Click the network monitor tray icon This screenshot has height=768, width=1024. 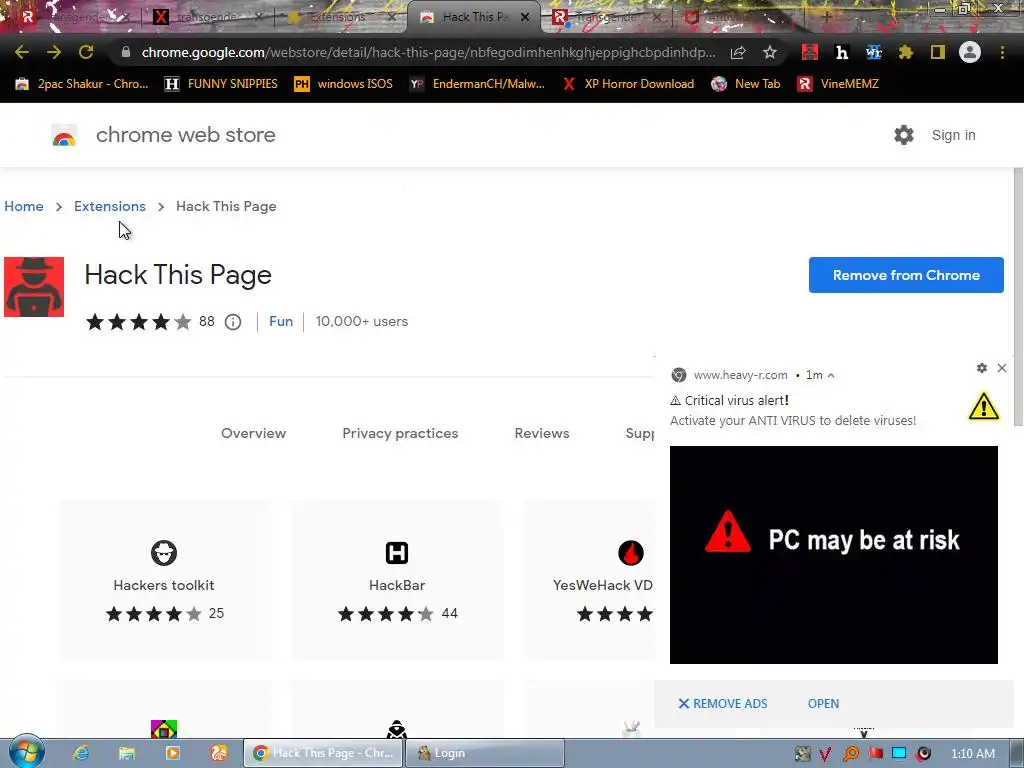[x=899, y=754]
